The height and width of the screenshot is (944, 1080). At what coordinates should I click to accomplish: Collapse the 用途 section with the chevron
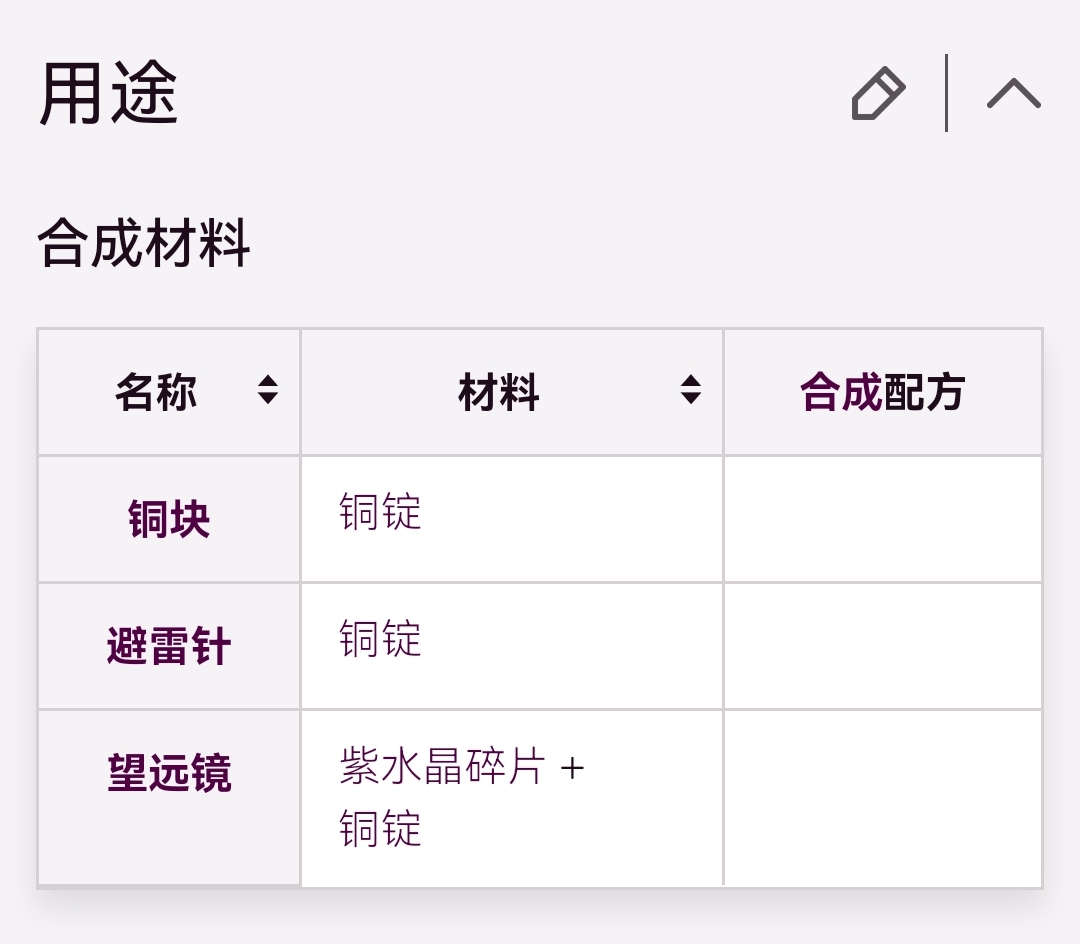1013,94
